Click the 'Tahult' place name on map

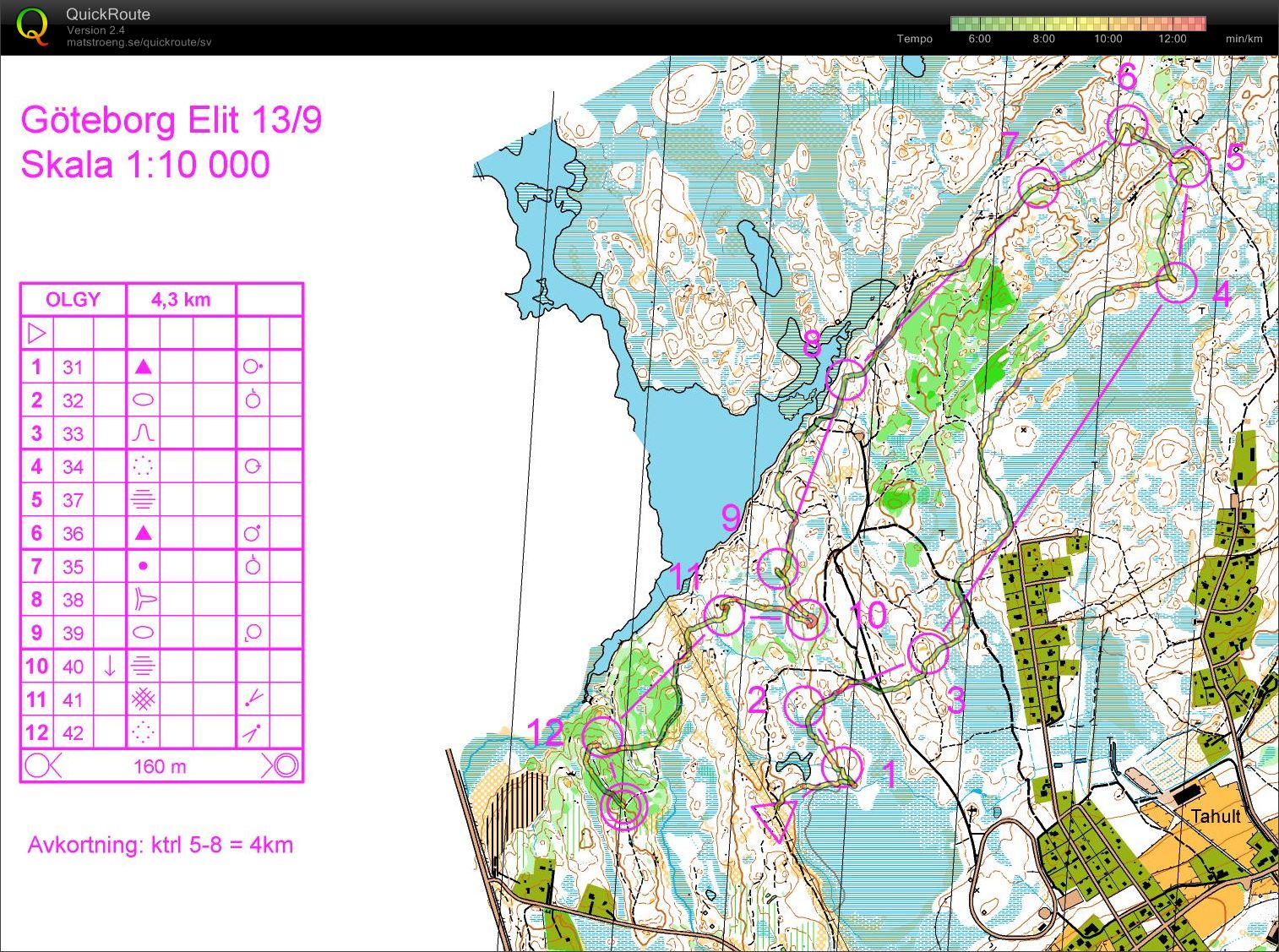pyautogui.click(x=1216, y=816)
